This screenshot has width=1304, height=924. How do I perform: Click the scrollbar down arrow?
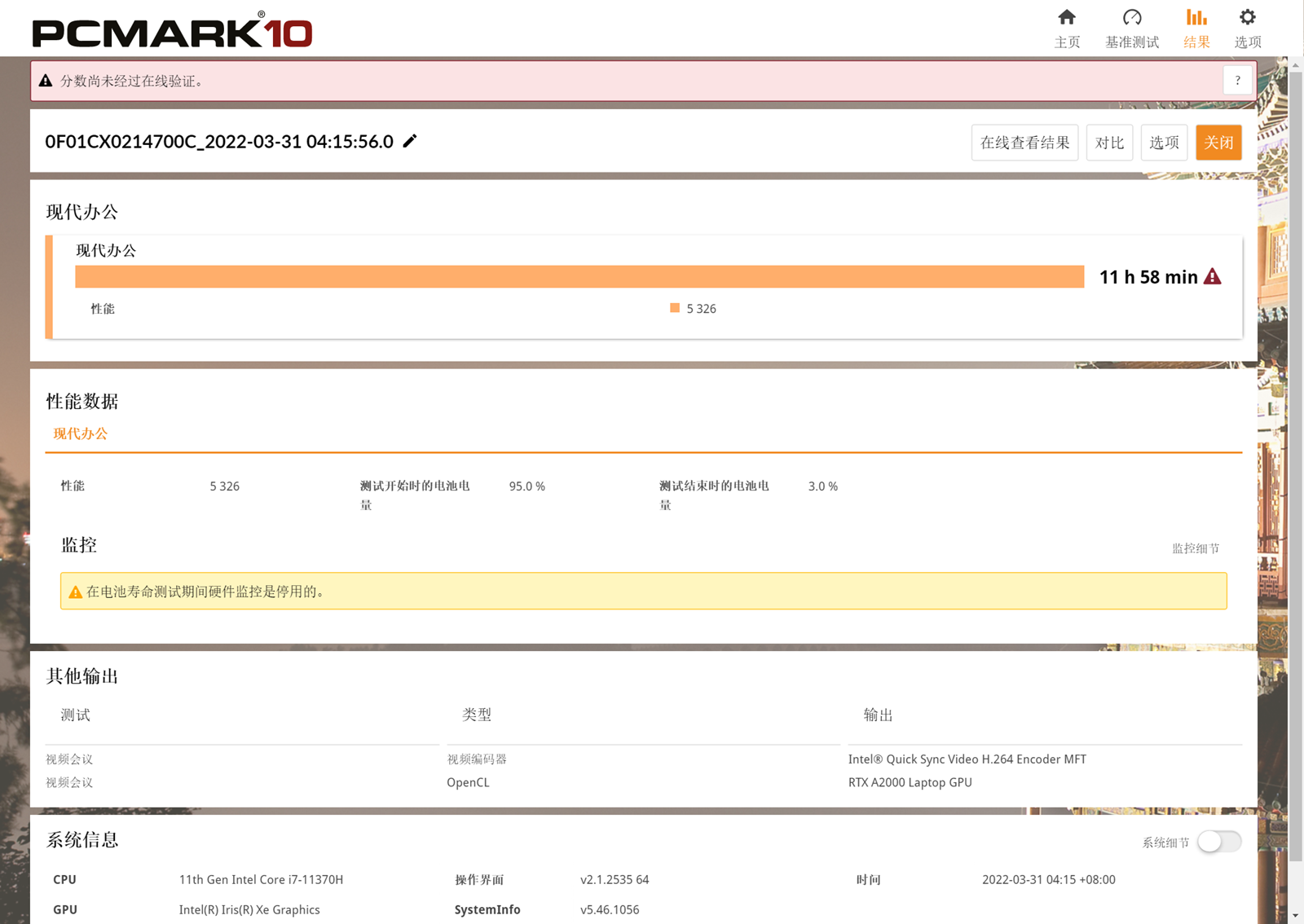click(1296, 916)
